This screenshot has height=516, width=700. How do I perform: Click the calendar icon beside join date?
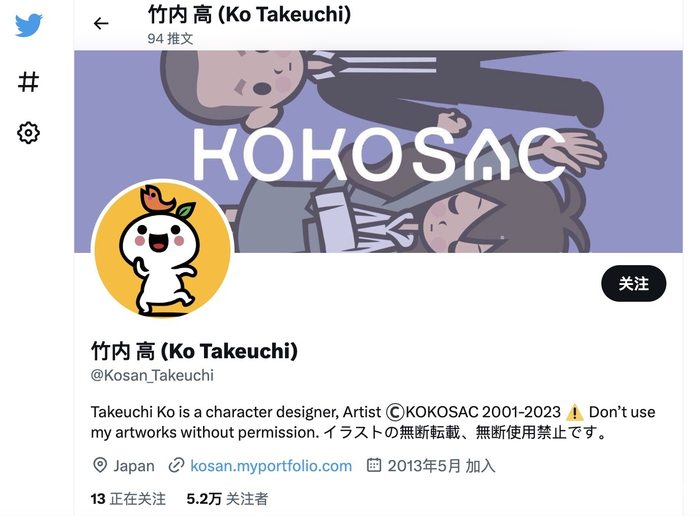[x=374, y=465]
